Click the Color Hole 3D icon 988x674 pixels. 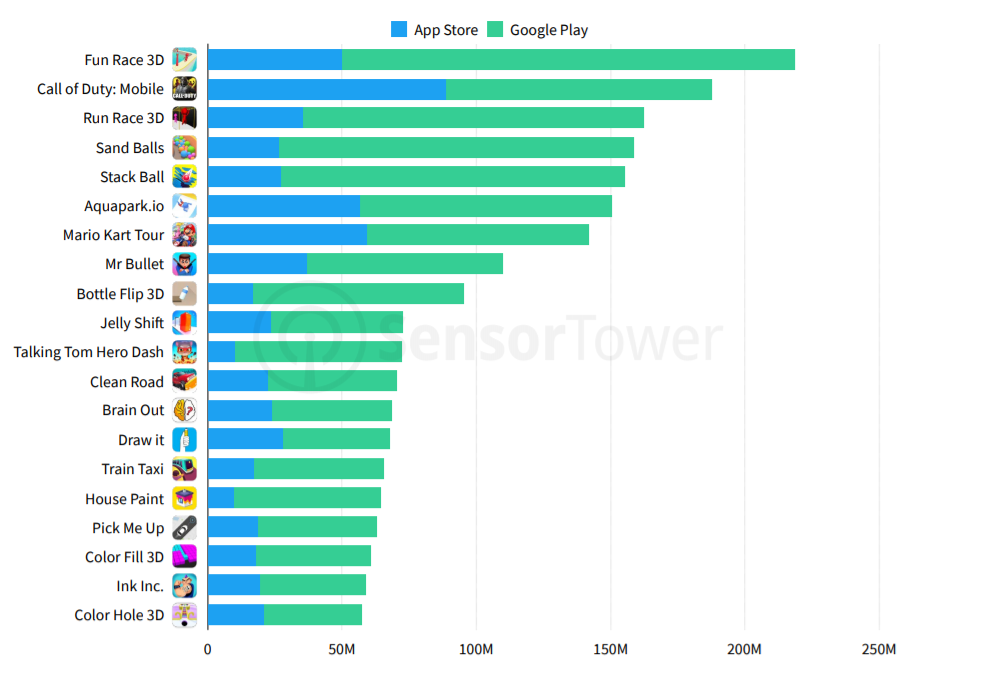185,615
